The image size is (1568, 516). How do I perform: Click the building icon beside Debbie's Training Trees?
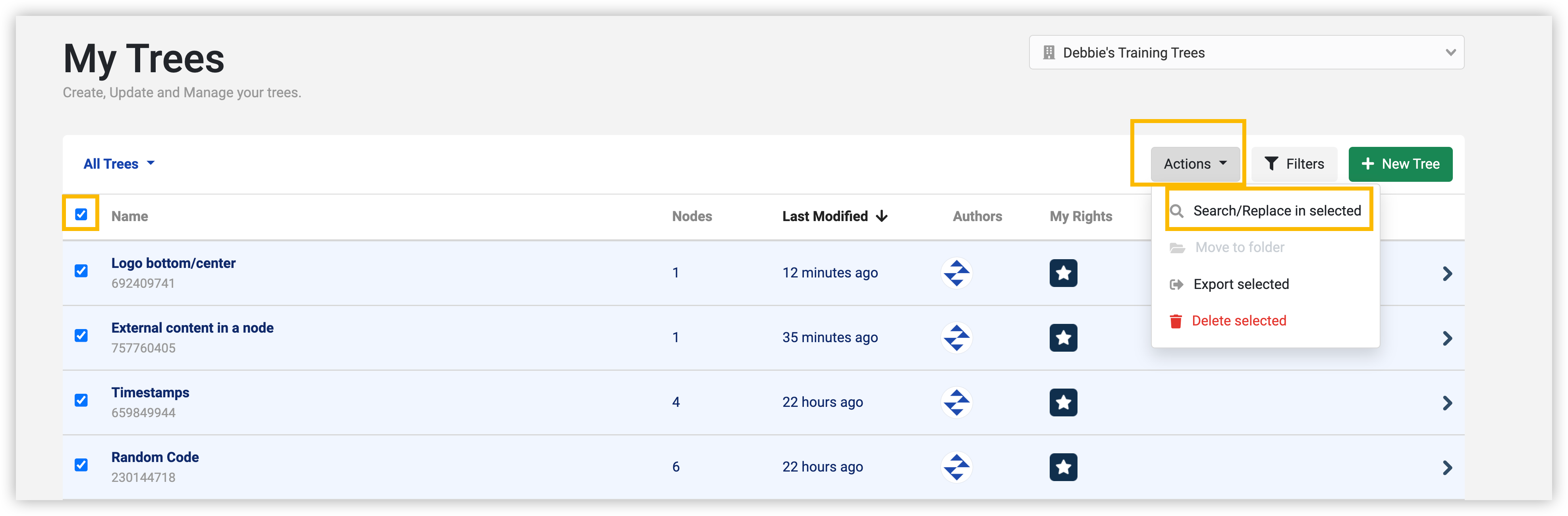[x=1048, y=52]
